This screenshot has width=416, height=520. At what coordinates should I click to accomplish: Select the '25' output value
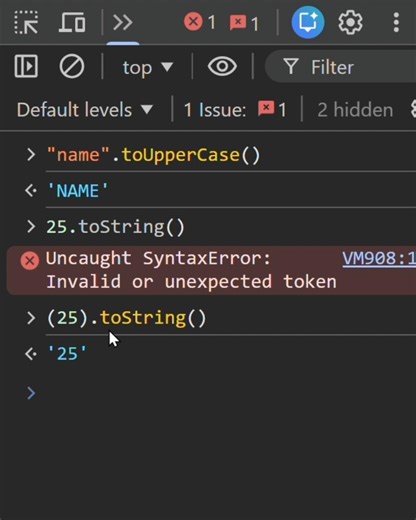pos(67,353)
